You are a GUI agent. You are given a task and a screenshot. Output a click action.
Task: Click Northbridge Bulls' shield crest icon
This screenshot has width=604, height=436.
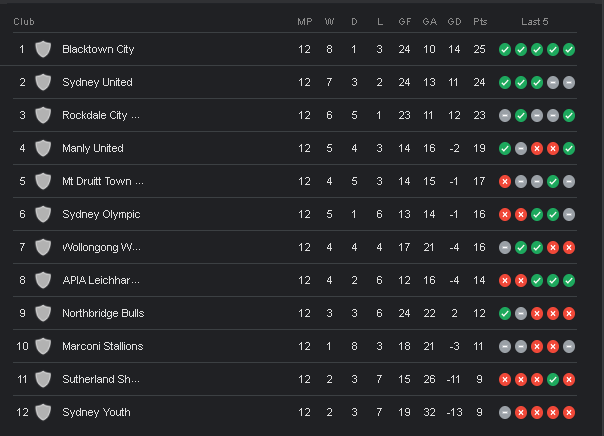click(x=43, y=313)
